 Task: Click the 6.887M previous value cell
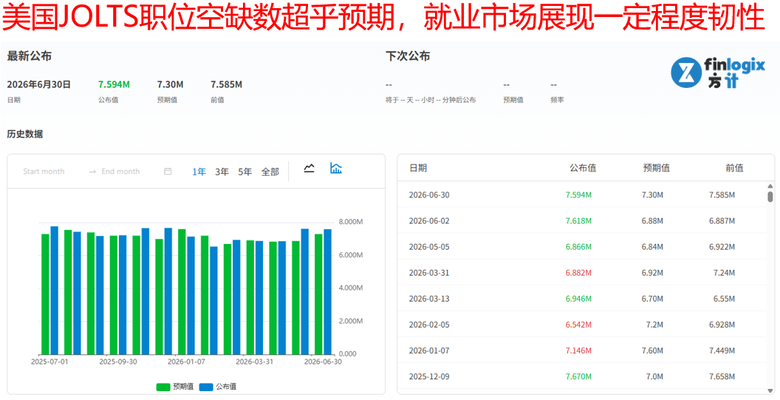722,221
